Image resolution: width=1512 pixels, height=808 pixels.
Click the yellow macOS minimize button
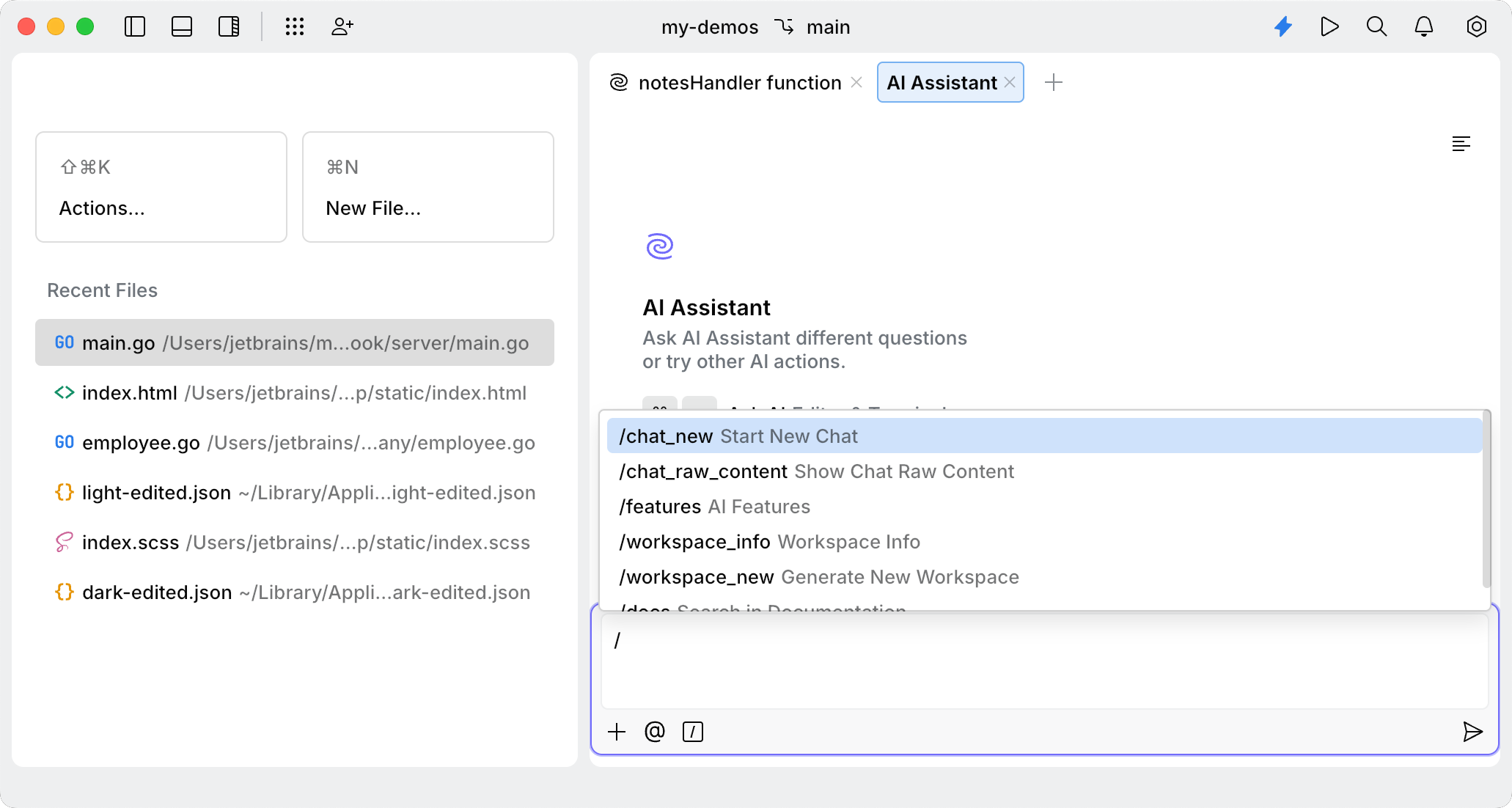point(56,27)
